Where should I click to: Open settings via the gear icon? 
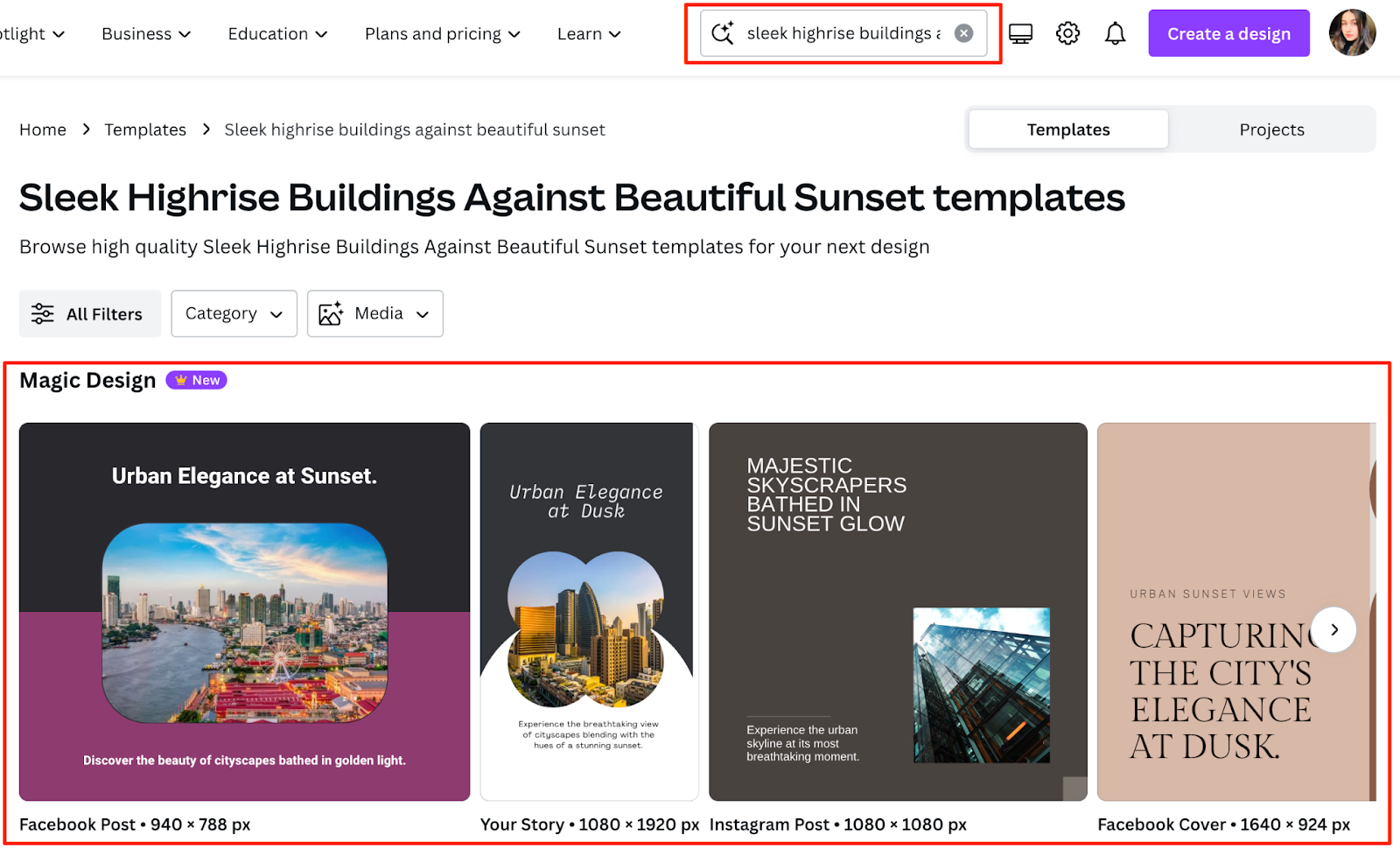pos(1067,34)
